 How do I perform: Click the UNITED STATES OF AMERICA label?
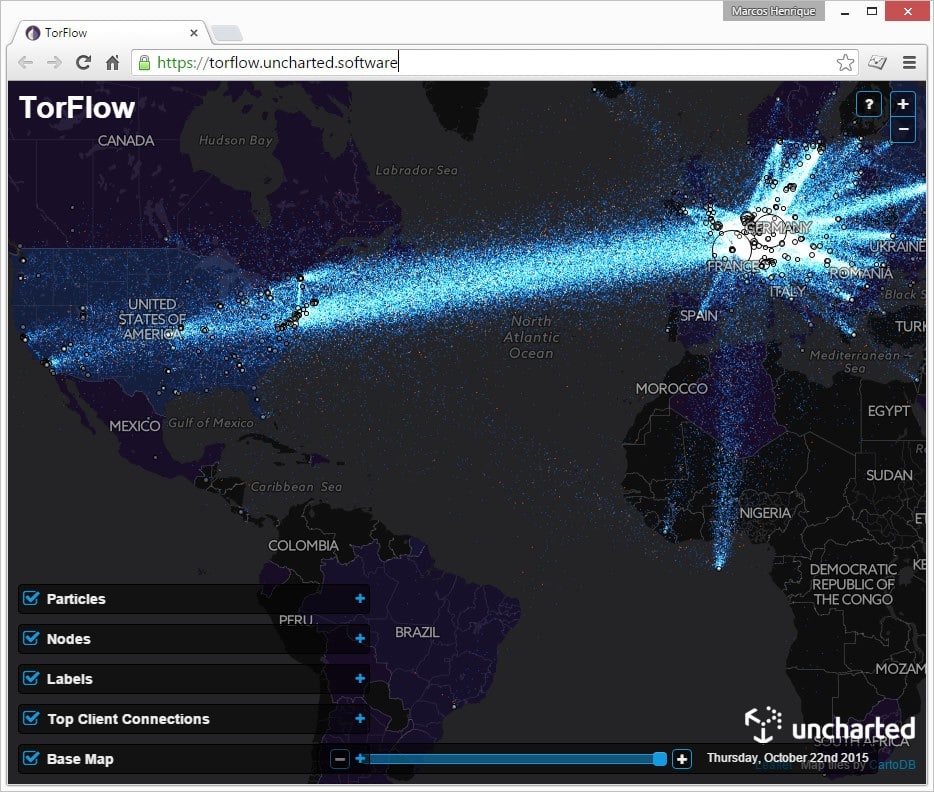[x=152, y=319]
